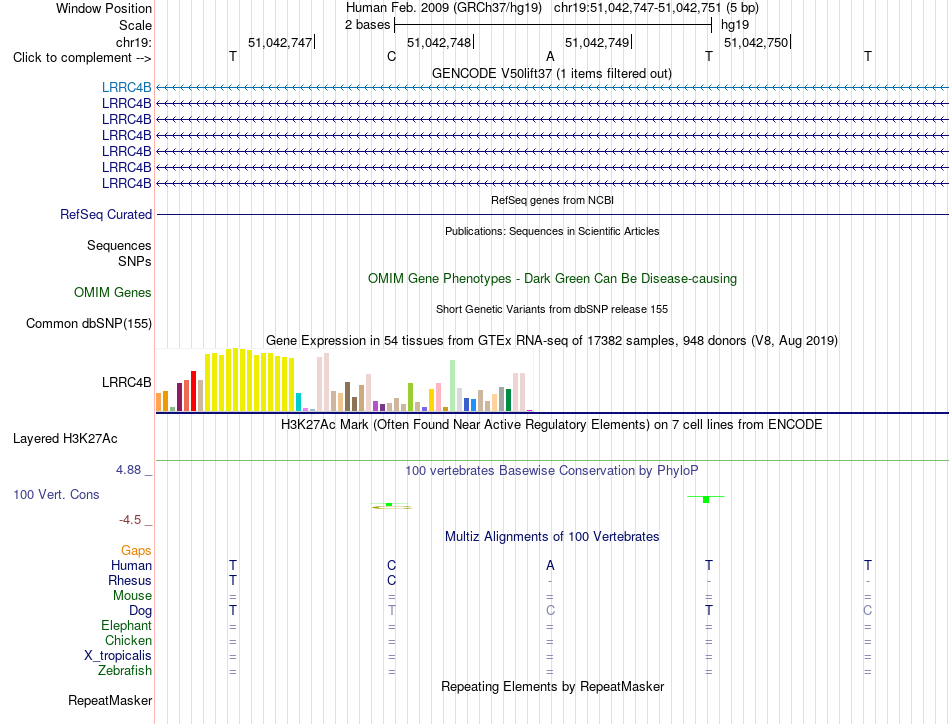Click the bright red bar in GTEx chart
The width and height of the screenshot is (950, 724).
193,391
